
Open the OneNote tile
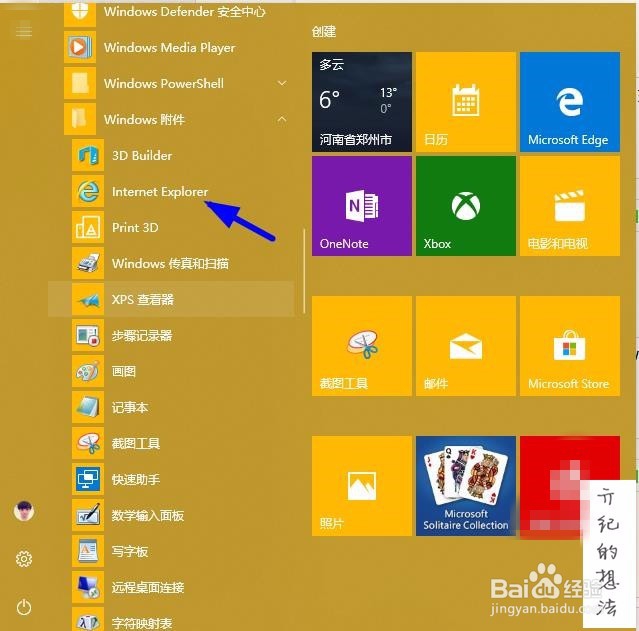click(x=362, y=206)
